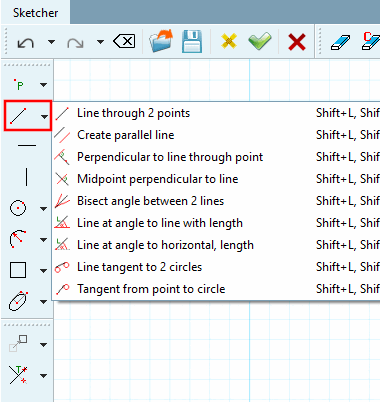Expand the Slot tool dropdown arrow
The height and width of the screenshot is (402, 380).
coord(43,302)
